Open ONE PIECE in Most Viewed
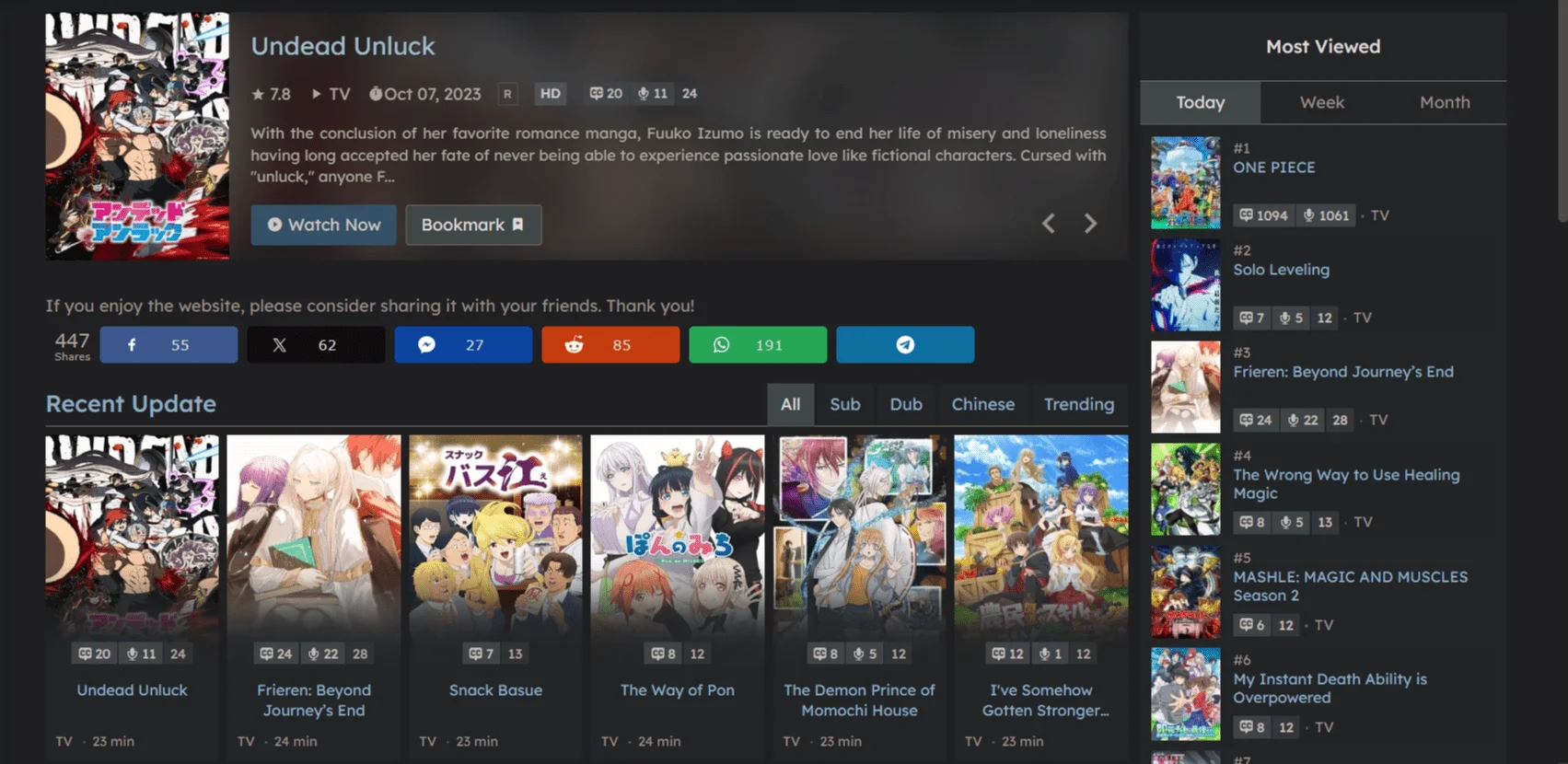 click(x=1273, y=168)
